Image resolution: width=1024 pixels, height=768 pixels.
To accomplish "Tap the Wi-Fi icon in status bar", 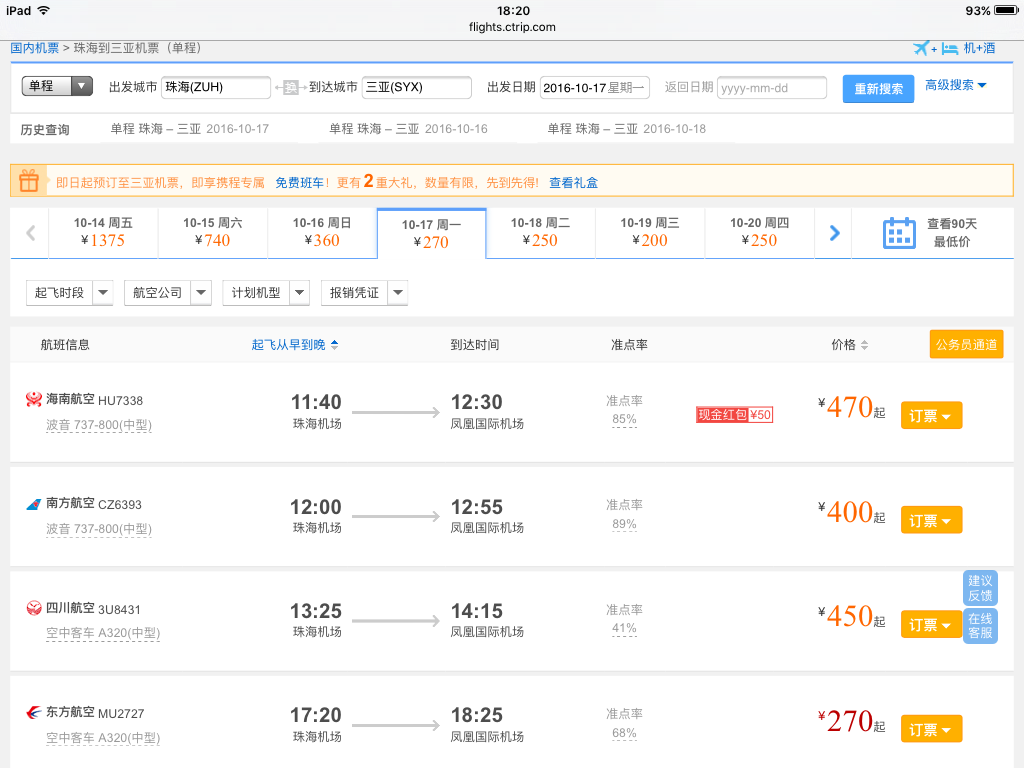I will point(44,10).
